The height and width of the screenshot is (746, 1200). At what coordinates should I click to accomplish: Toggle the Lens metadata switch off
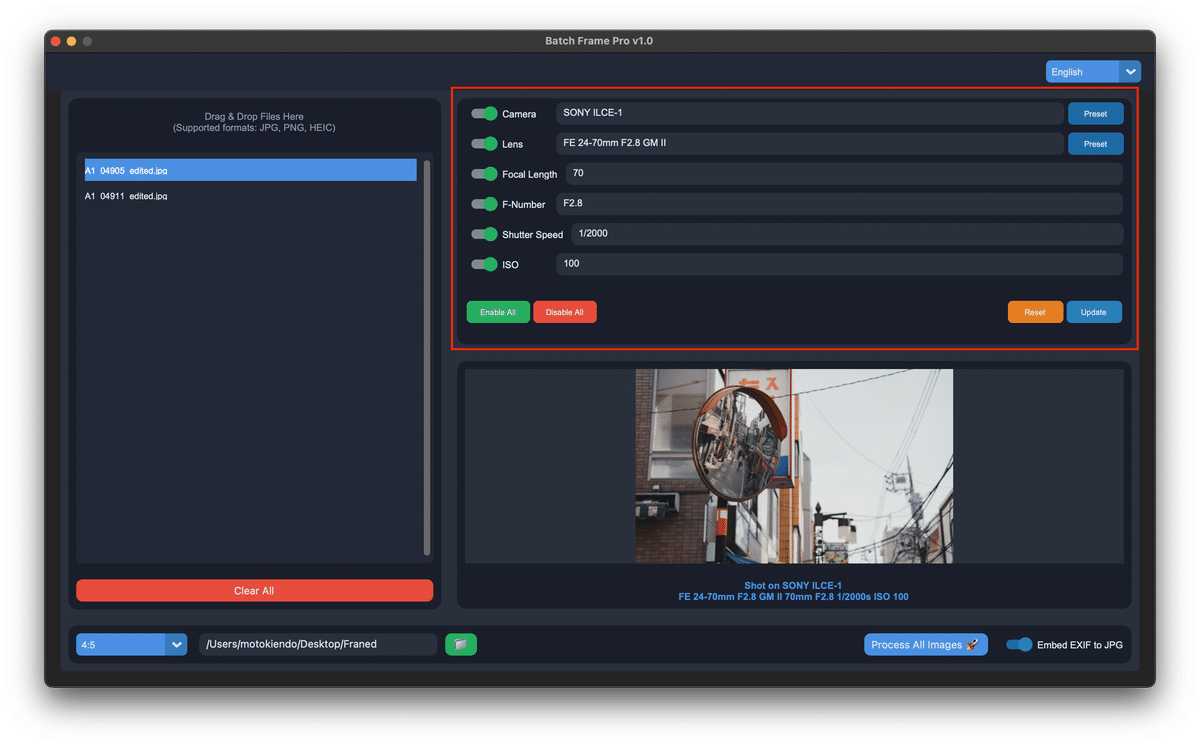[x=484, y=143]
